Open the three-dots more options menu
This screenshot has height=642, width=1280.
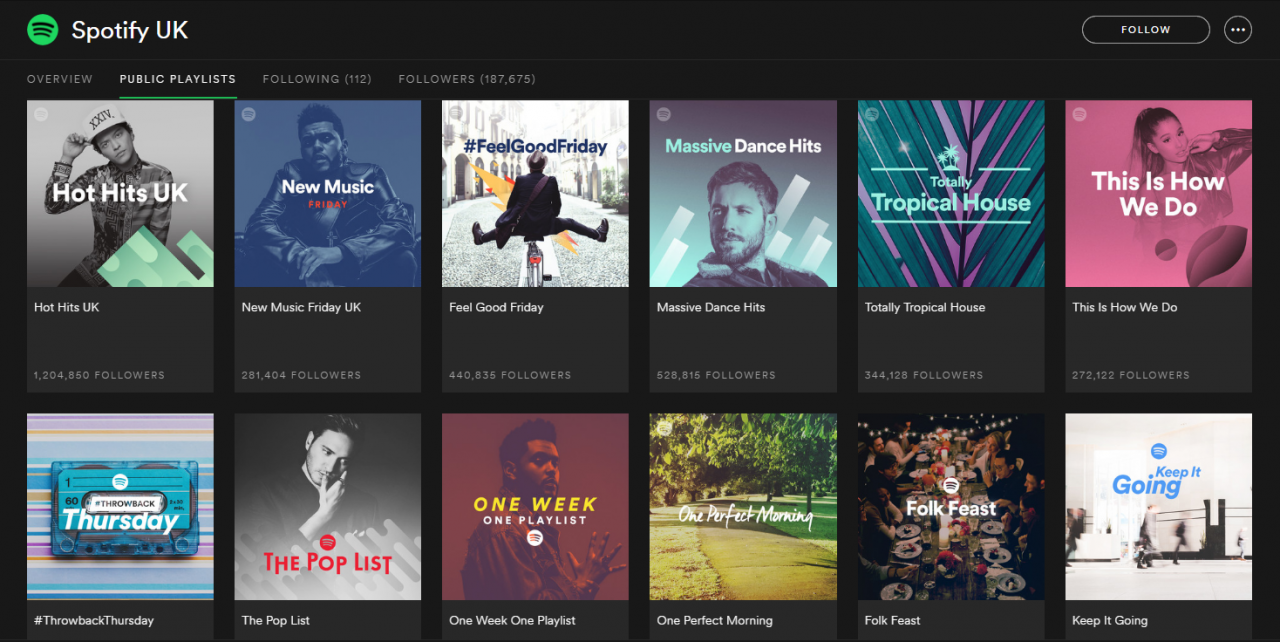coord(1238,30)
